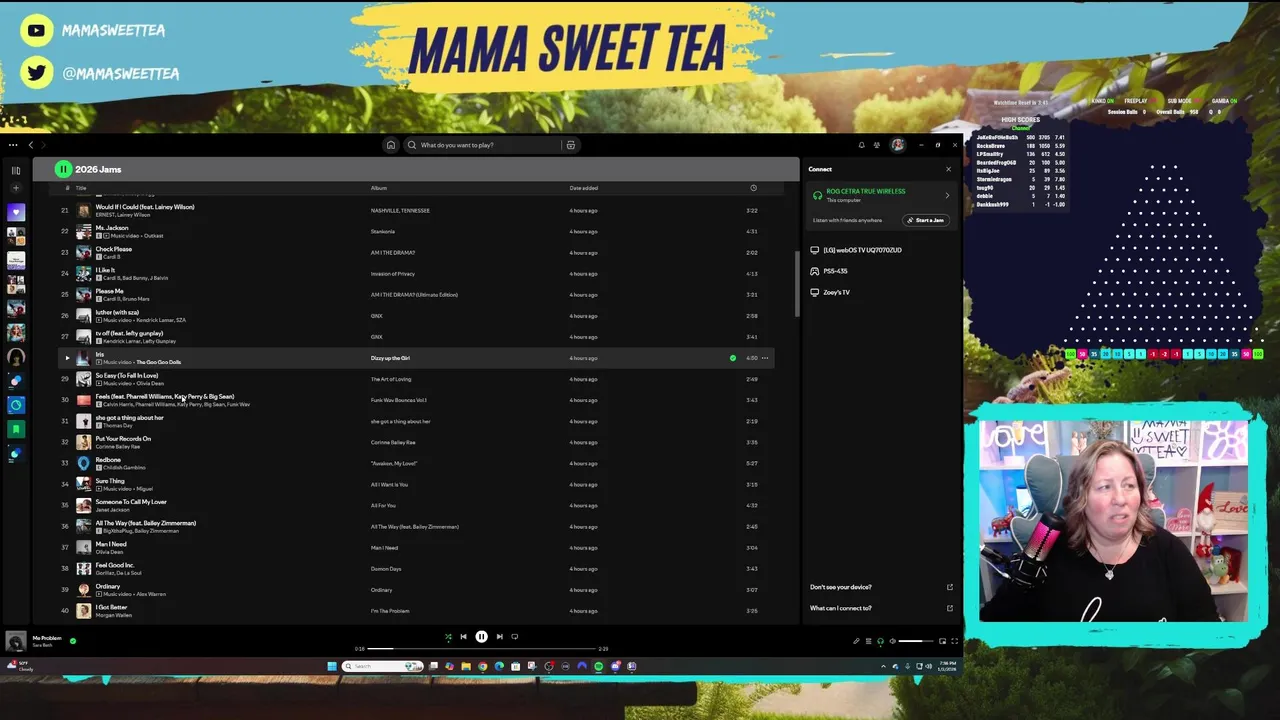Close the Connect panel with the X
Viewport: 1280px width, 720px height.
(x=949, y=169)
